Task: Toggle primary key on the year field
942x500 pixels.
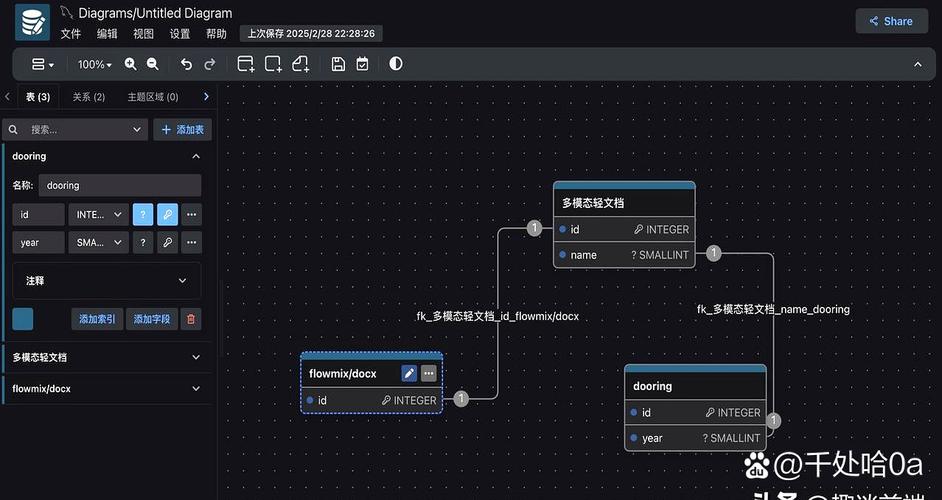Action: tap(167, 242)
